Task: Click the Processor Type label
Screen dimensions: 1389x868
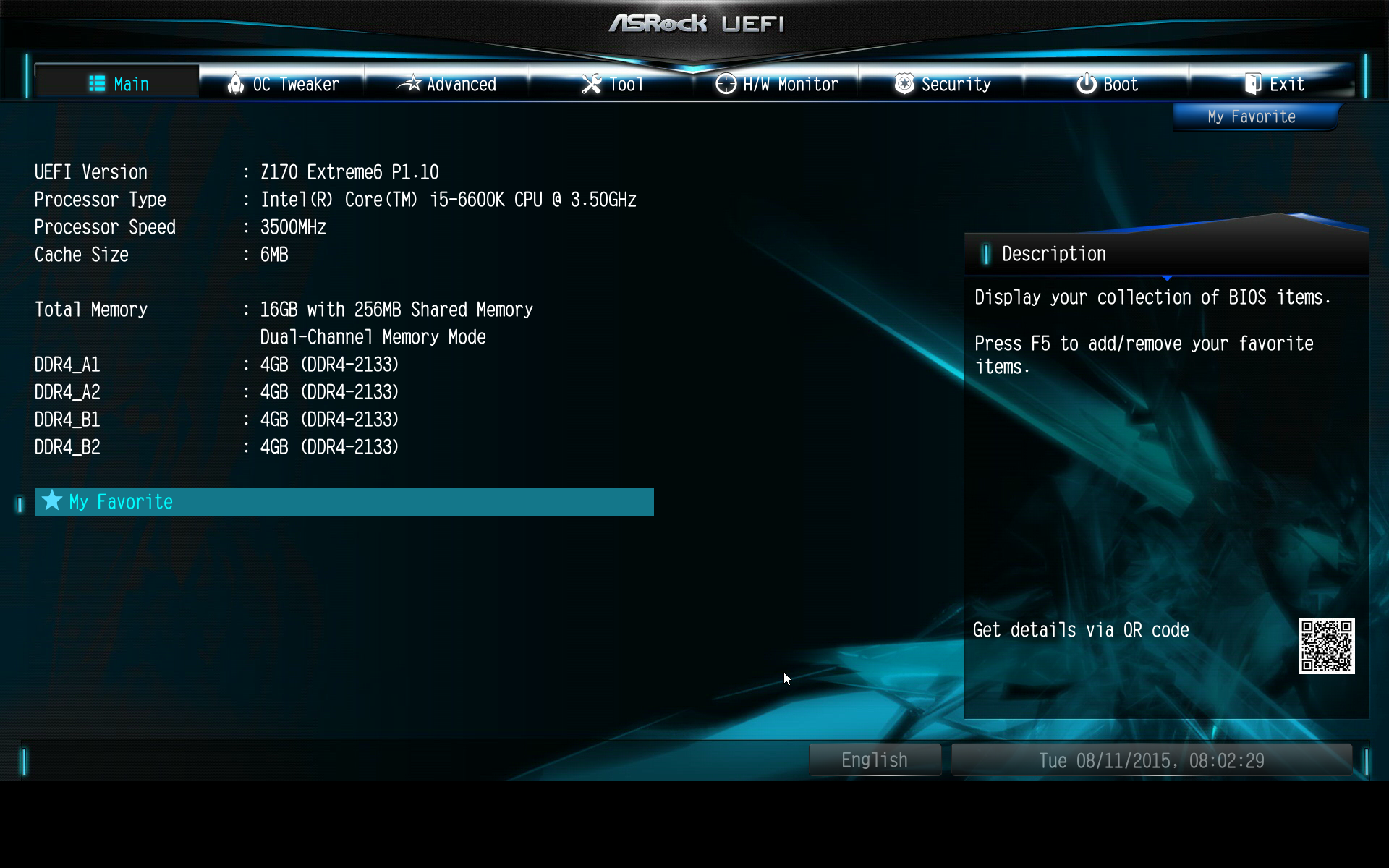Action: [x=101, y=200]
